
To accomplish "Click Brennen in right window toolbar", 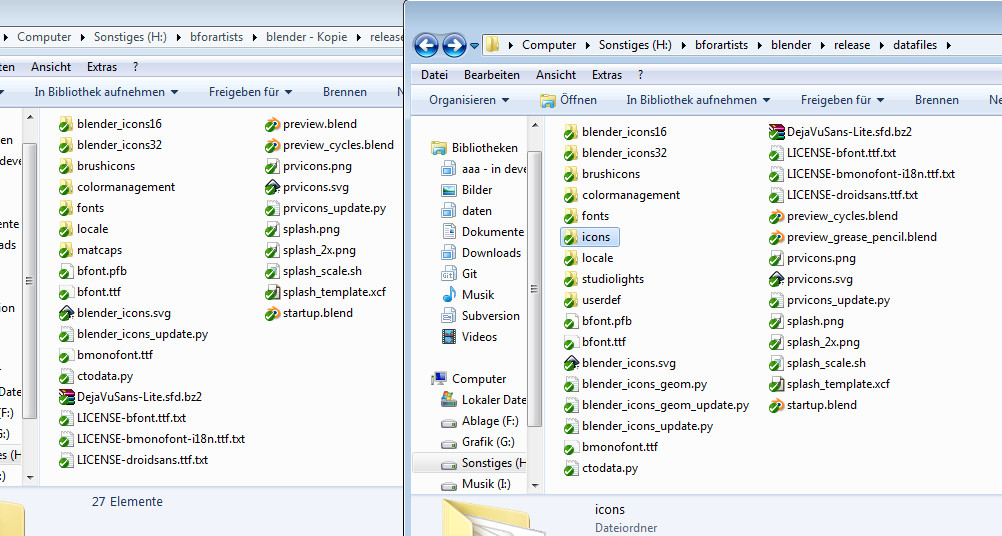I will 937,100.
